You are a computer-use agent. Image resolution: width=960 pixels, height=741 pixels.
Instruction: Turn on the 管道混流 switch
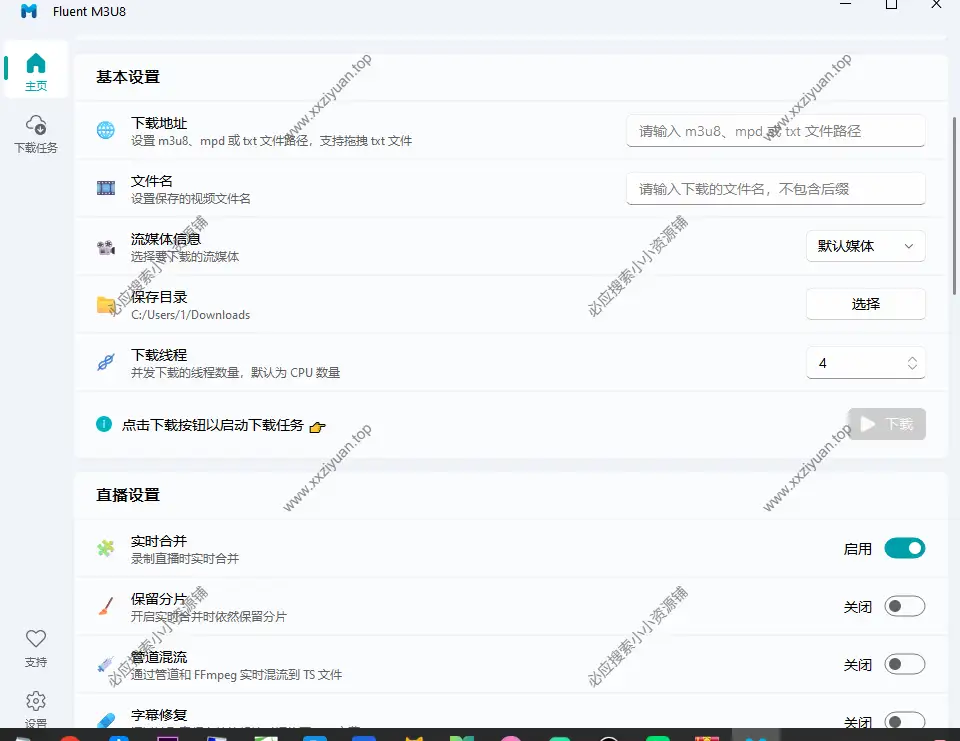(x=905, y=664)
